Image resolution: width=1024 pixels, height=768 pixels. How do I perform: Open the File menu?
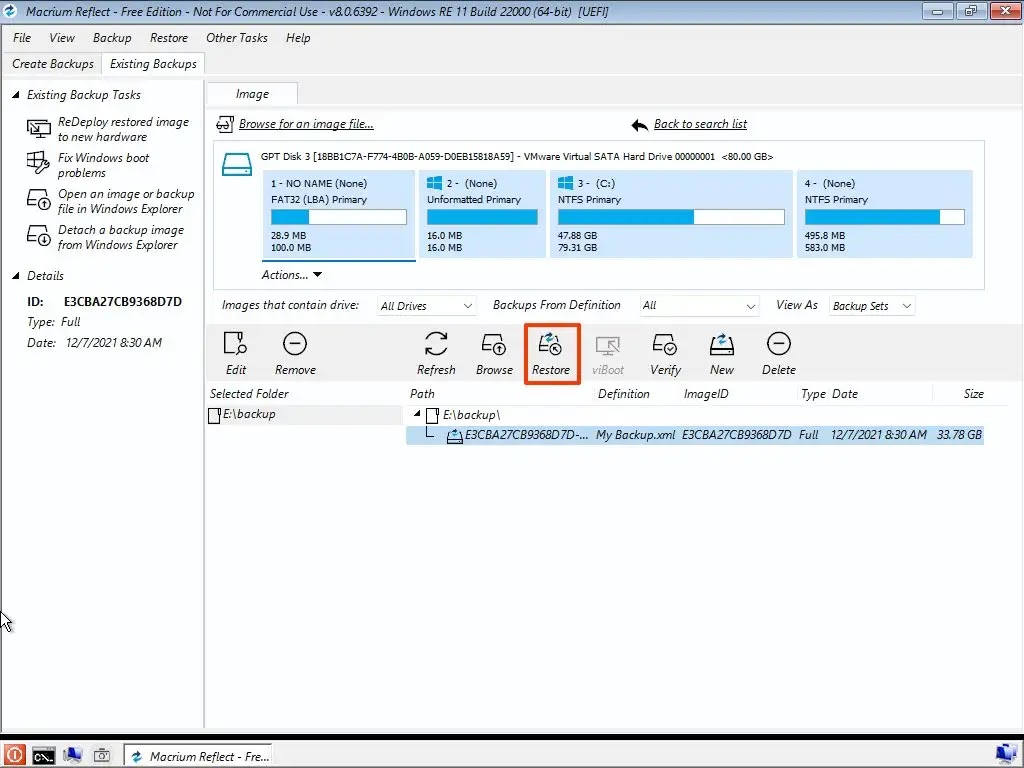click(22, 38)
